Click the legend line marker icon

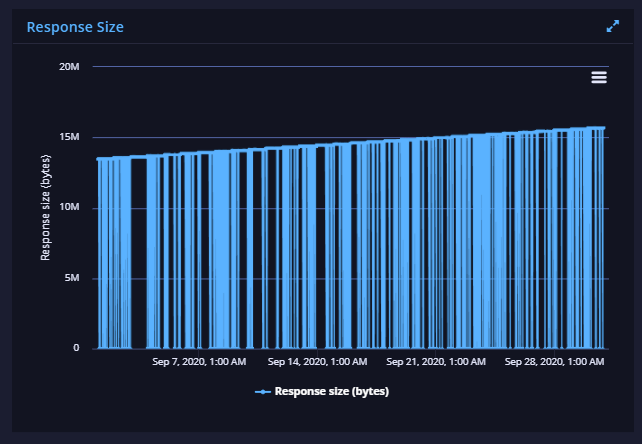[263, 392]
